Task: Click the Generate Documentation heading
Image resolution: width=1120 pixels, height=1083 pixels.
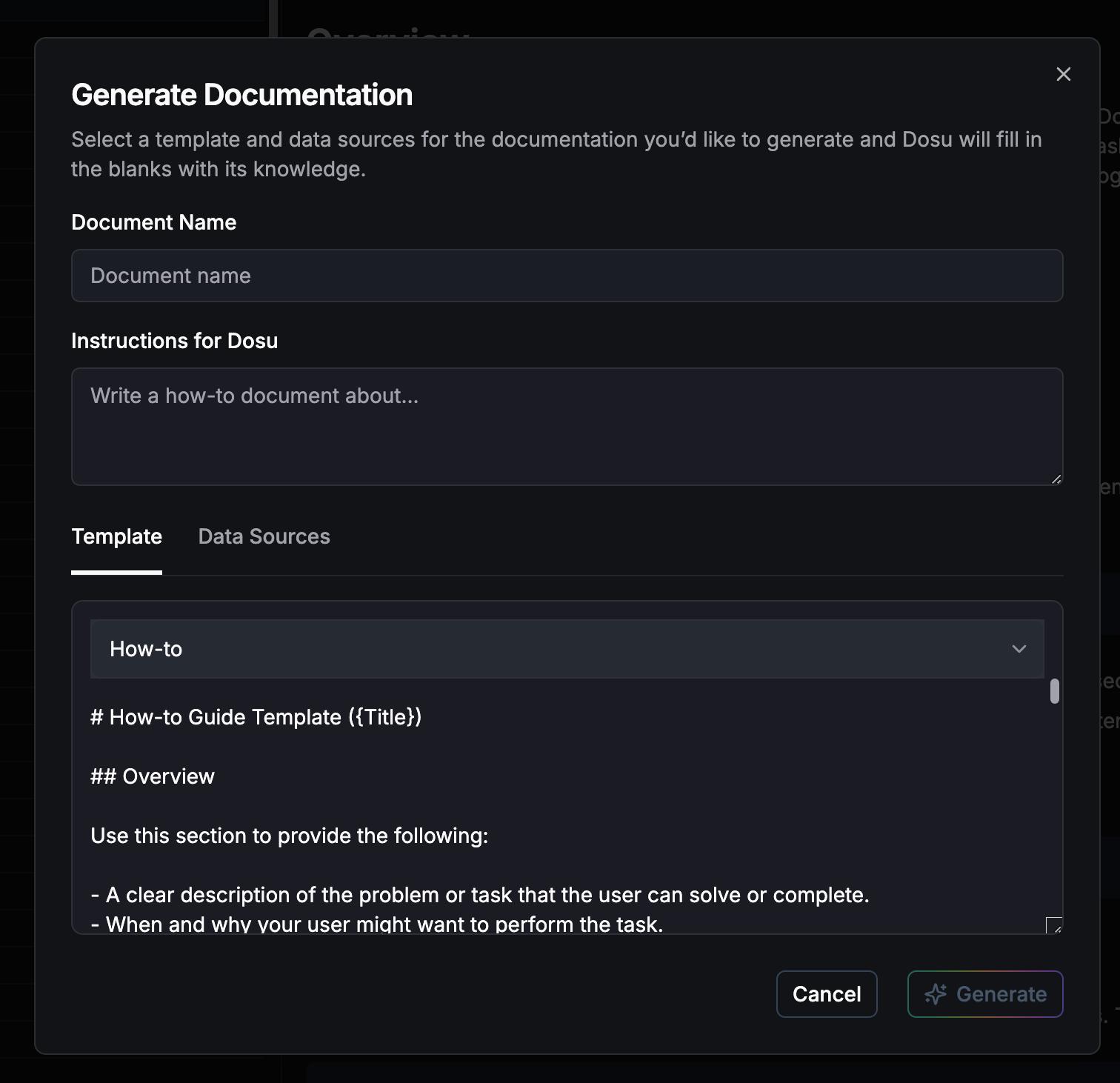Action: (241, 95)
